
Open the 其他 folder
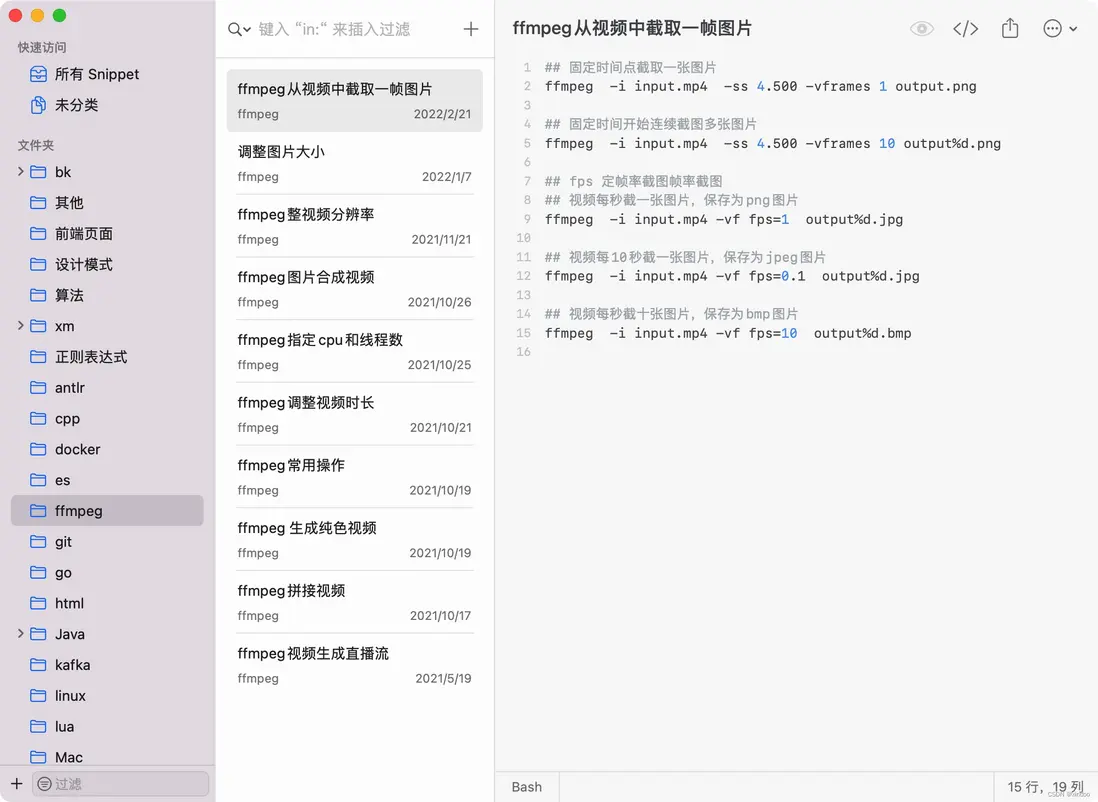[x=107, y=202]
